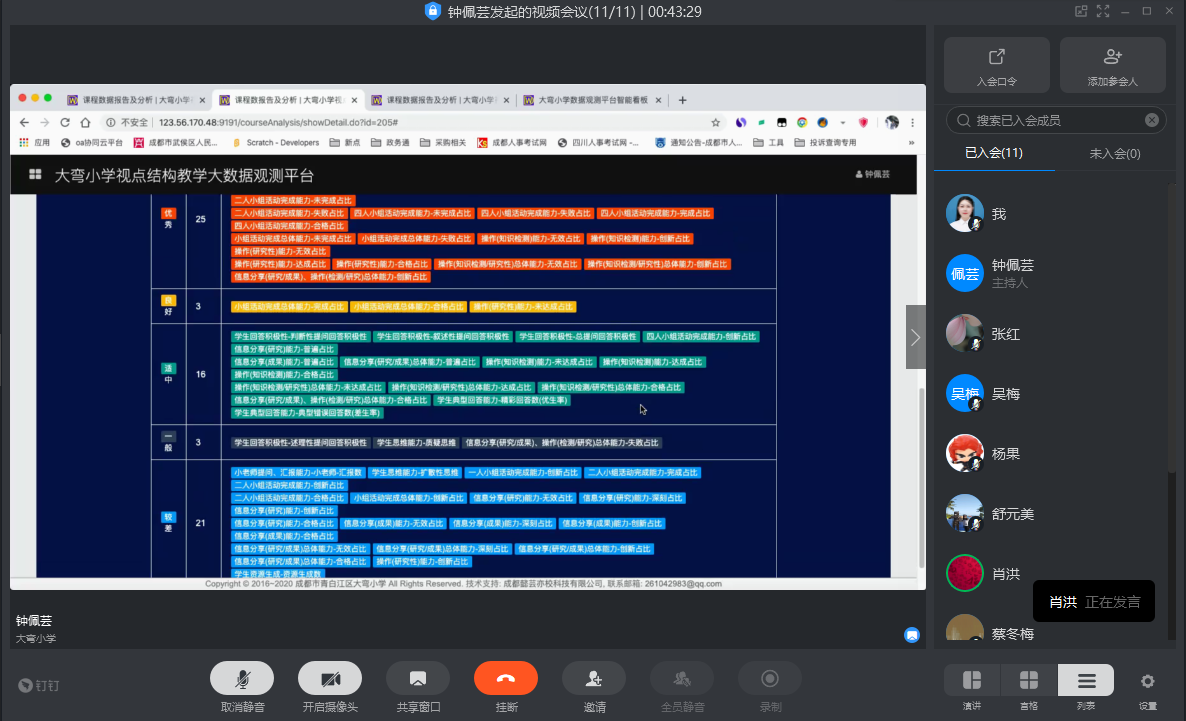
Task: Open Scratch - Developers bookmark
Action: (275, 142)
